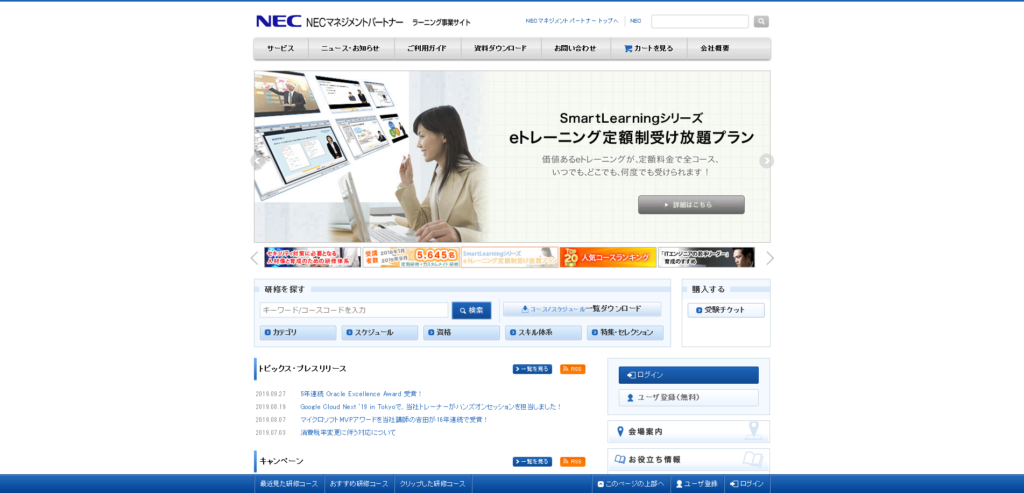Move the thumbnail strip to previous banners
1024x493 pixels.
(x=255, y=258)
